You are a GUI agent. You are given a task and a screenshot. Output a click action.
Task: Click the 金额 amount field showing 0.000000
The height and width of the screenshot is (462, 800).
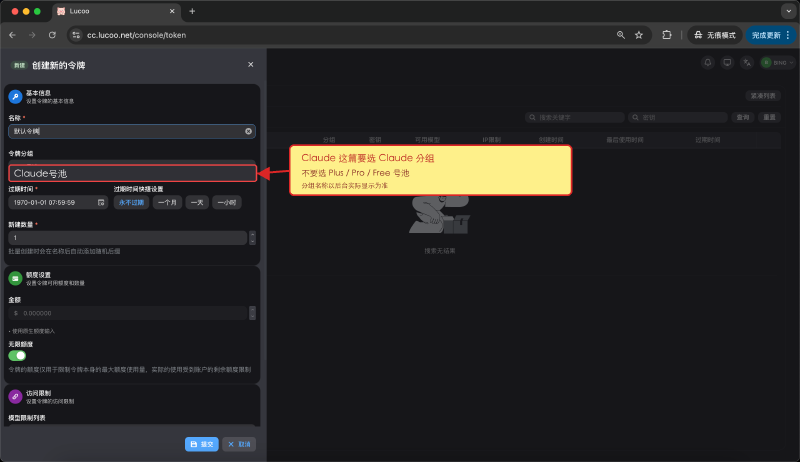coord(128,313)
